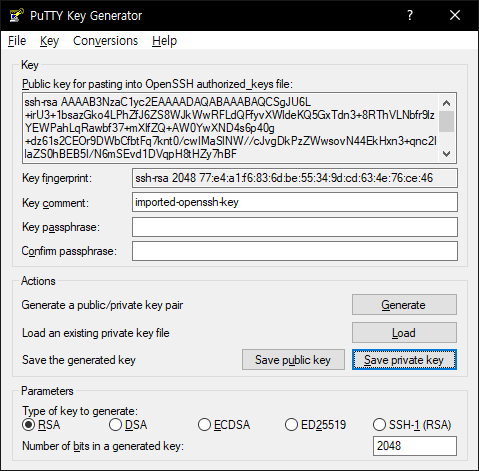
Task: Open the Conversions menu
Action: (105, 41)
